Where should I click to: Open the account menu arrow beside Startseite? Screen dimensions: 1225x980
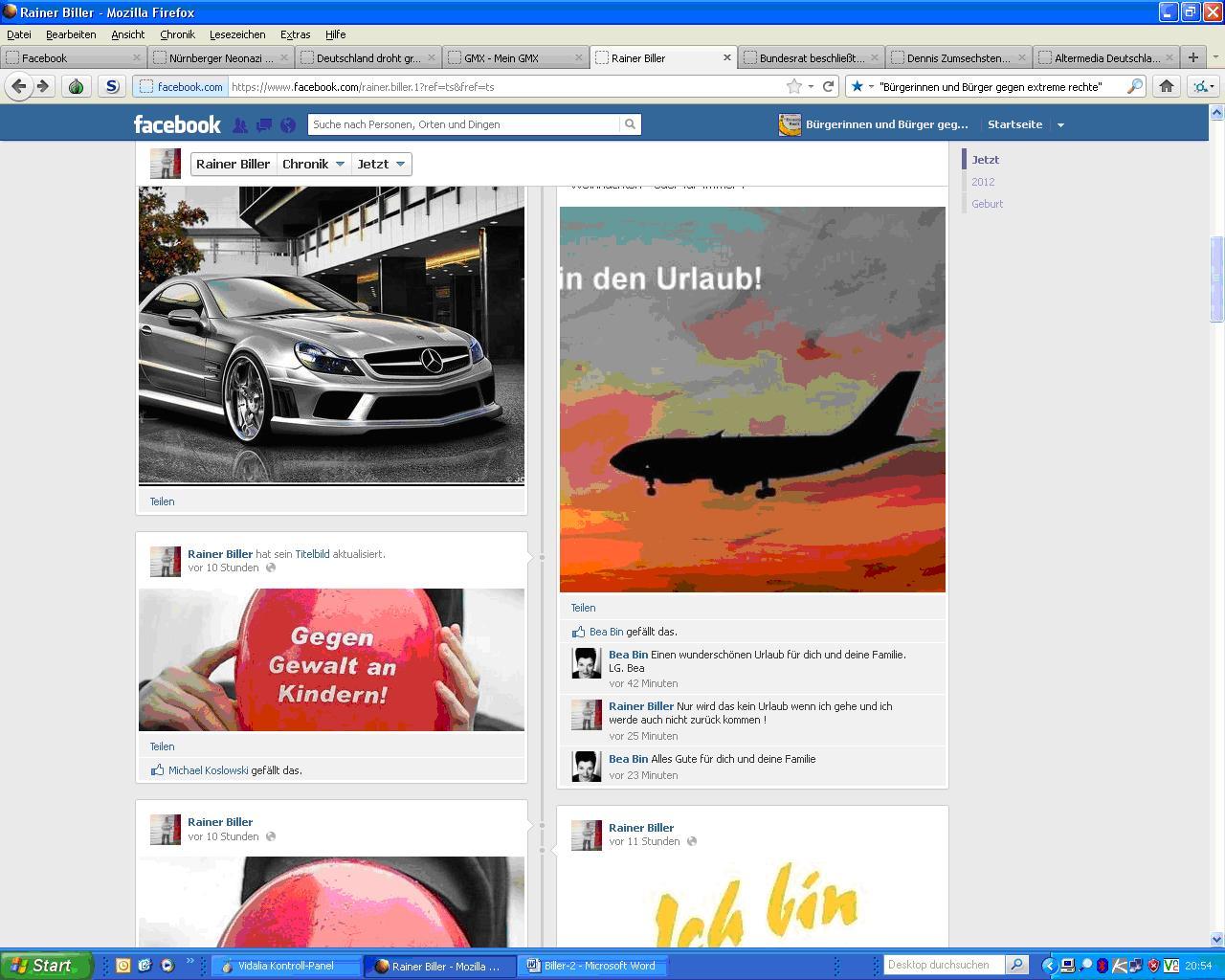pos(1060,124)
